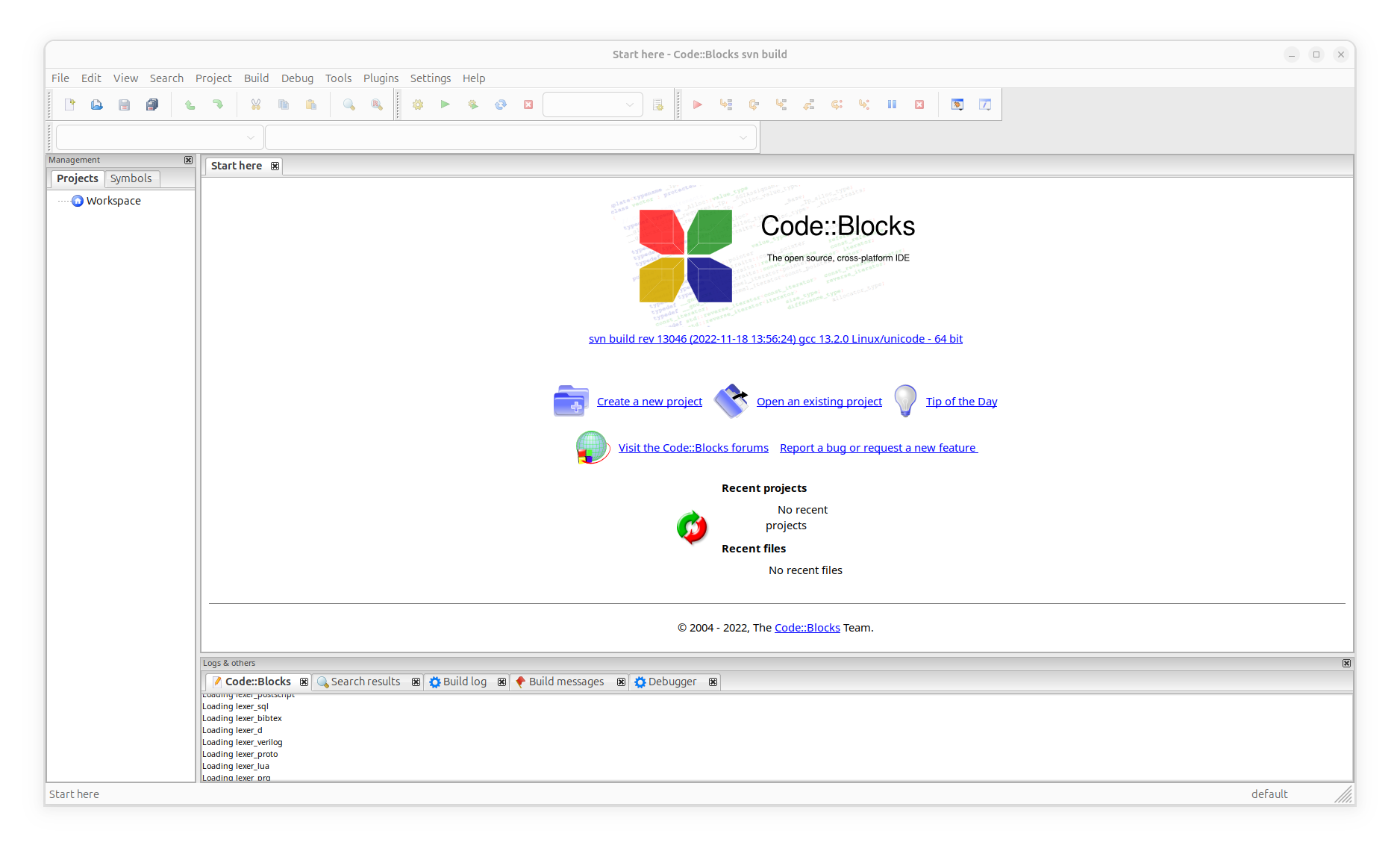This screenshot has width=1400, height=854.
Task: Click the Replace search icon
Action: (x=377, y=105)
